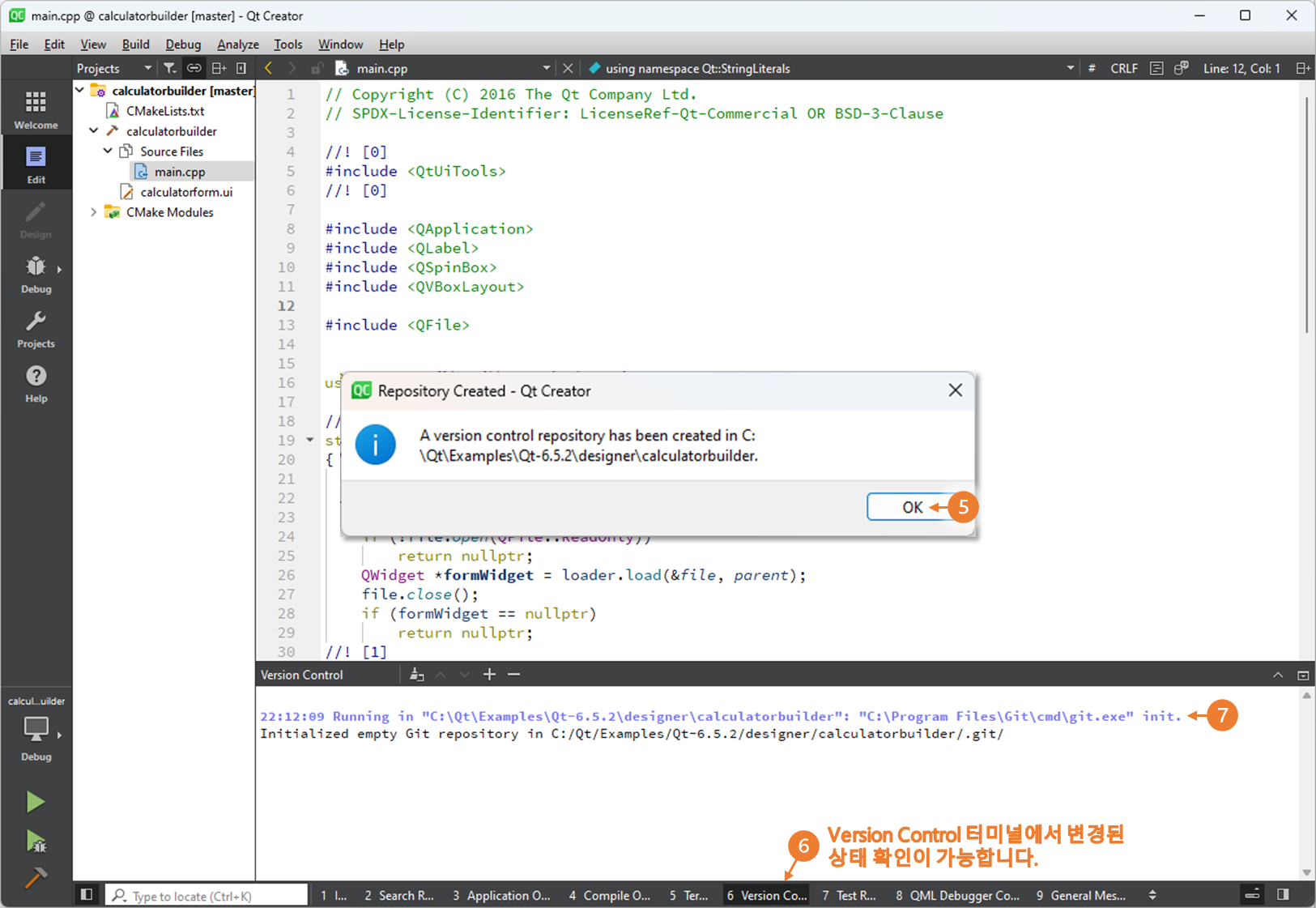Viewport: 1316px width, 908px height.
Task: Open the Analyze menu
Action: click(238, 45)
